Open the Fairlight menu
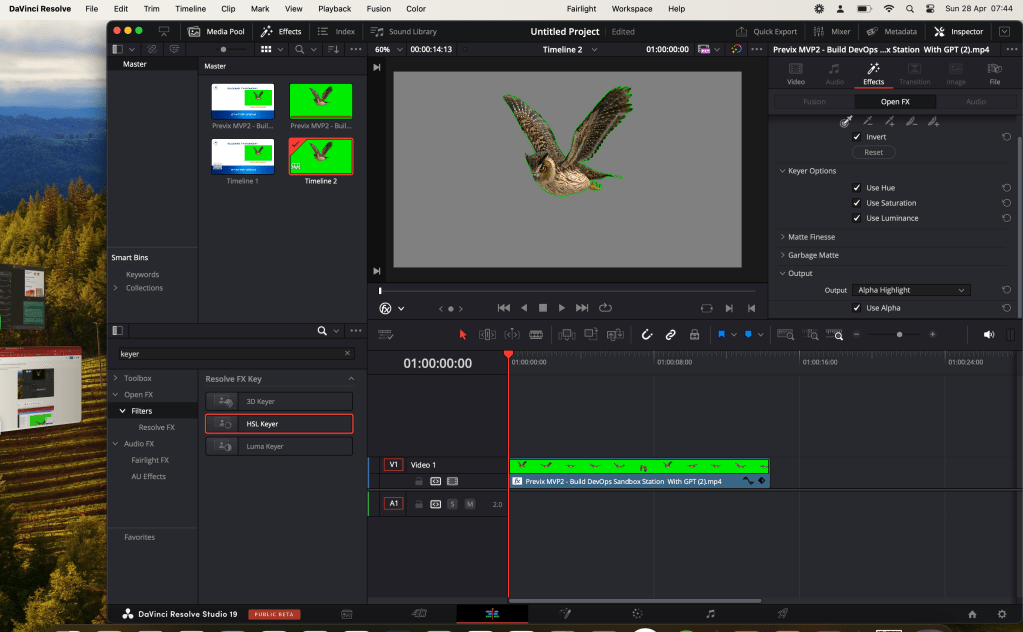The height and width of the screenshot is (632, 1023). tap(581, 8)
